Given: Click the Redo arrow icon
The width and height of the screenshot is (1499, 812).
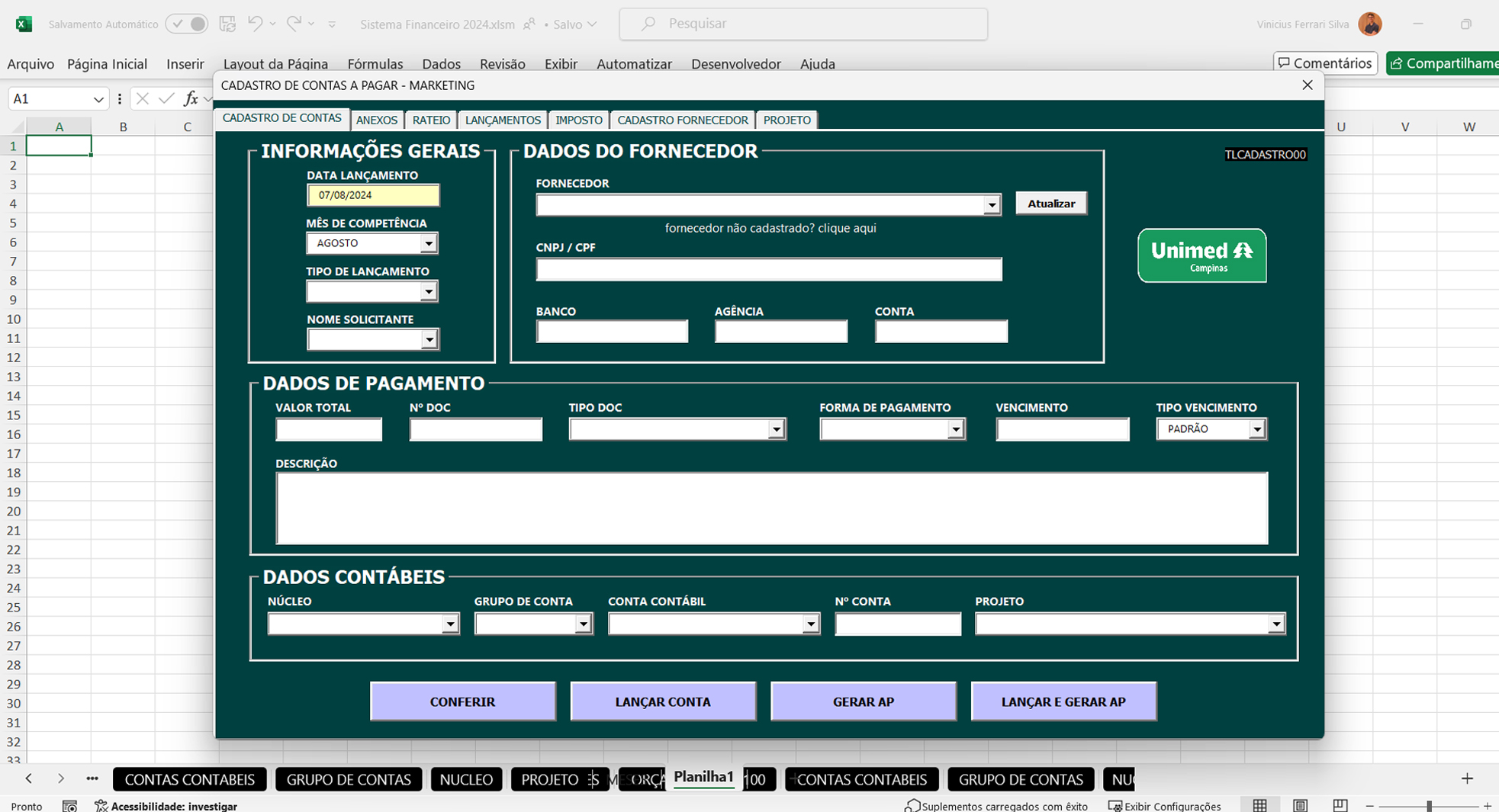Looking at the screenshot, I should [x=294, y=24].
